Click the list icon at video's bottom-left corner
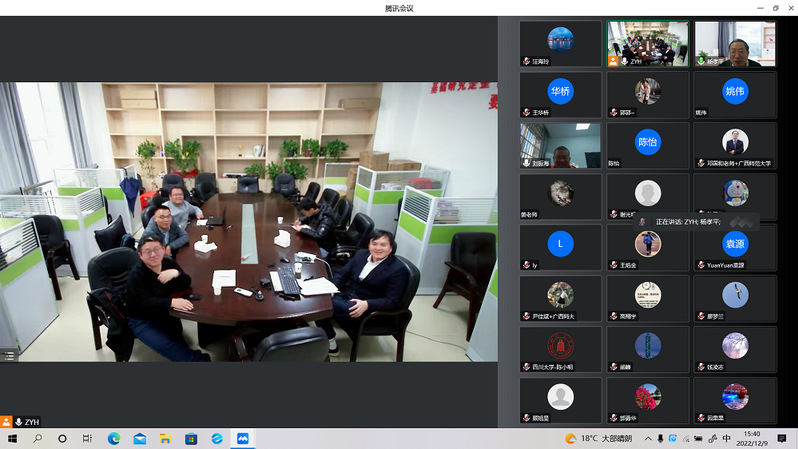The height and width of the screenshot is (449, 798). point(8,354)
